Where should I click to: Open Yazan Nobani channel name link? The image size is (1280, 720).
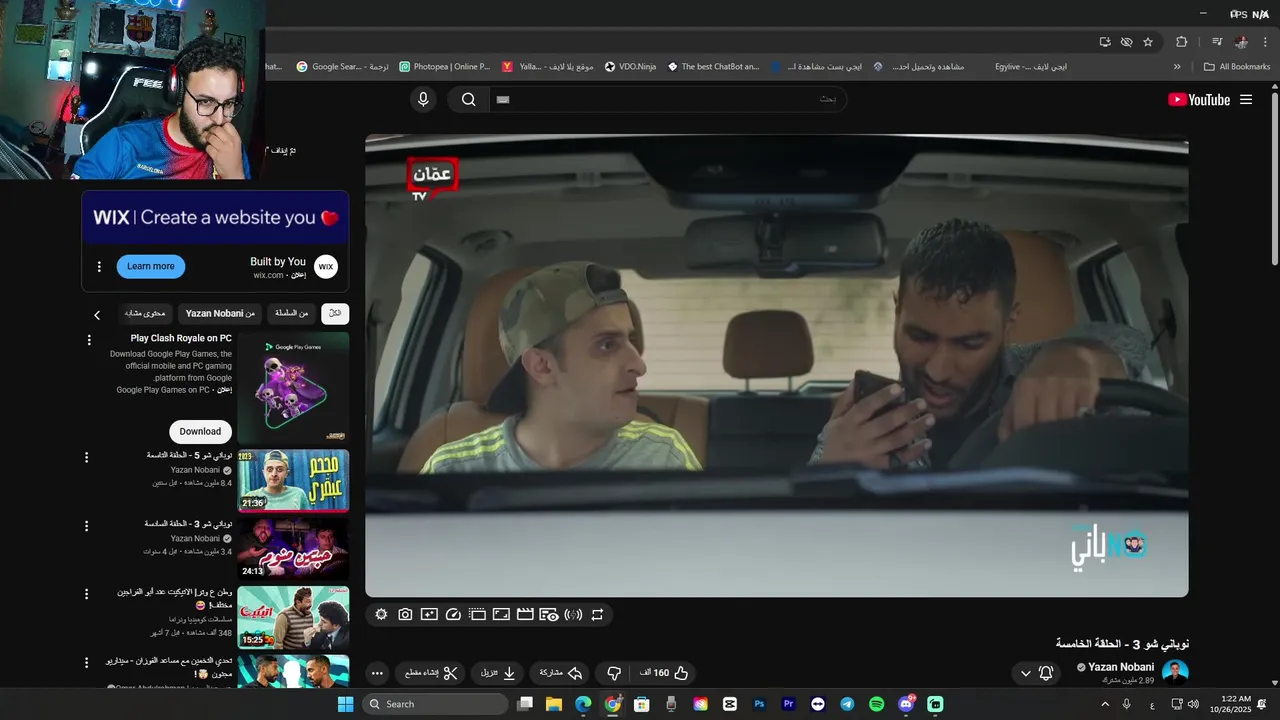tap(1121, 667)
